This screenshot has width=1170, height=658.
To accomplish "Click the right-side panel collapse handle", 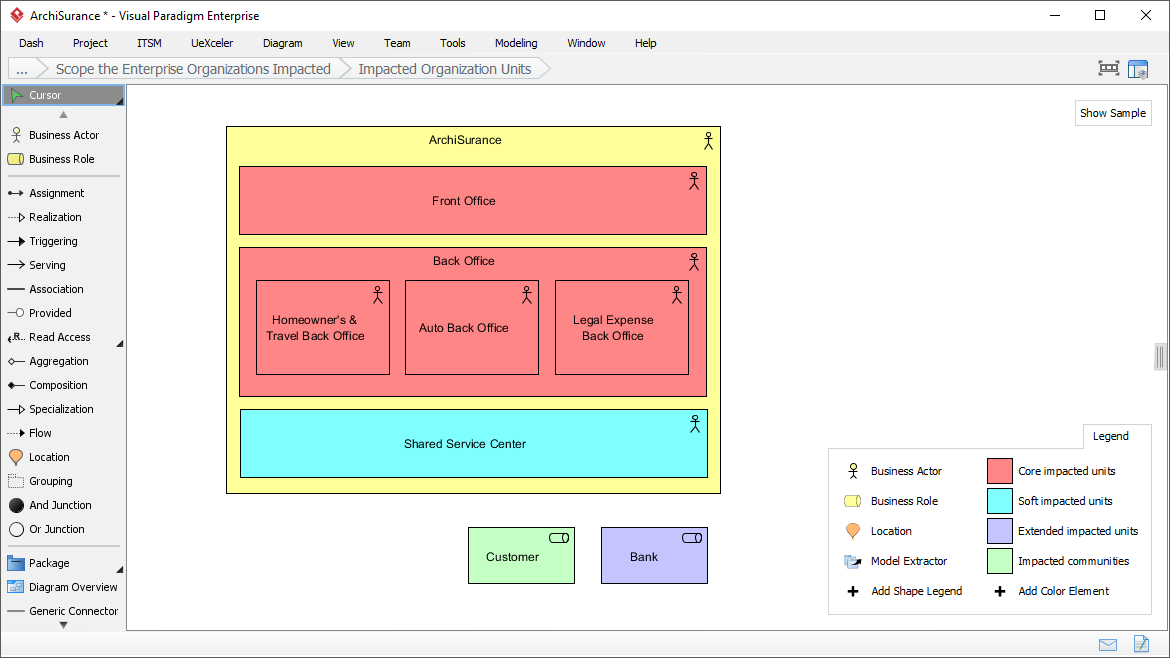I will pos(1160,357).
